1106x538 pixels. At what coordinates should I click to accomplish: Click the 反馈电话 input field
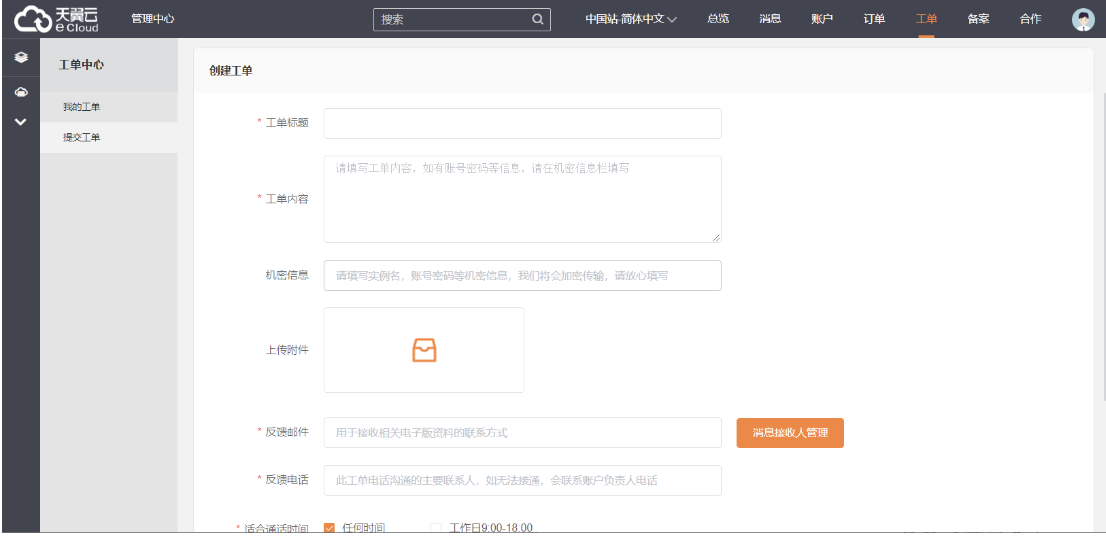click(x=522, y=480)
